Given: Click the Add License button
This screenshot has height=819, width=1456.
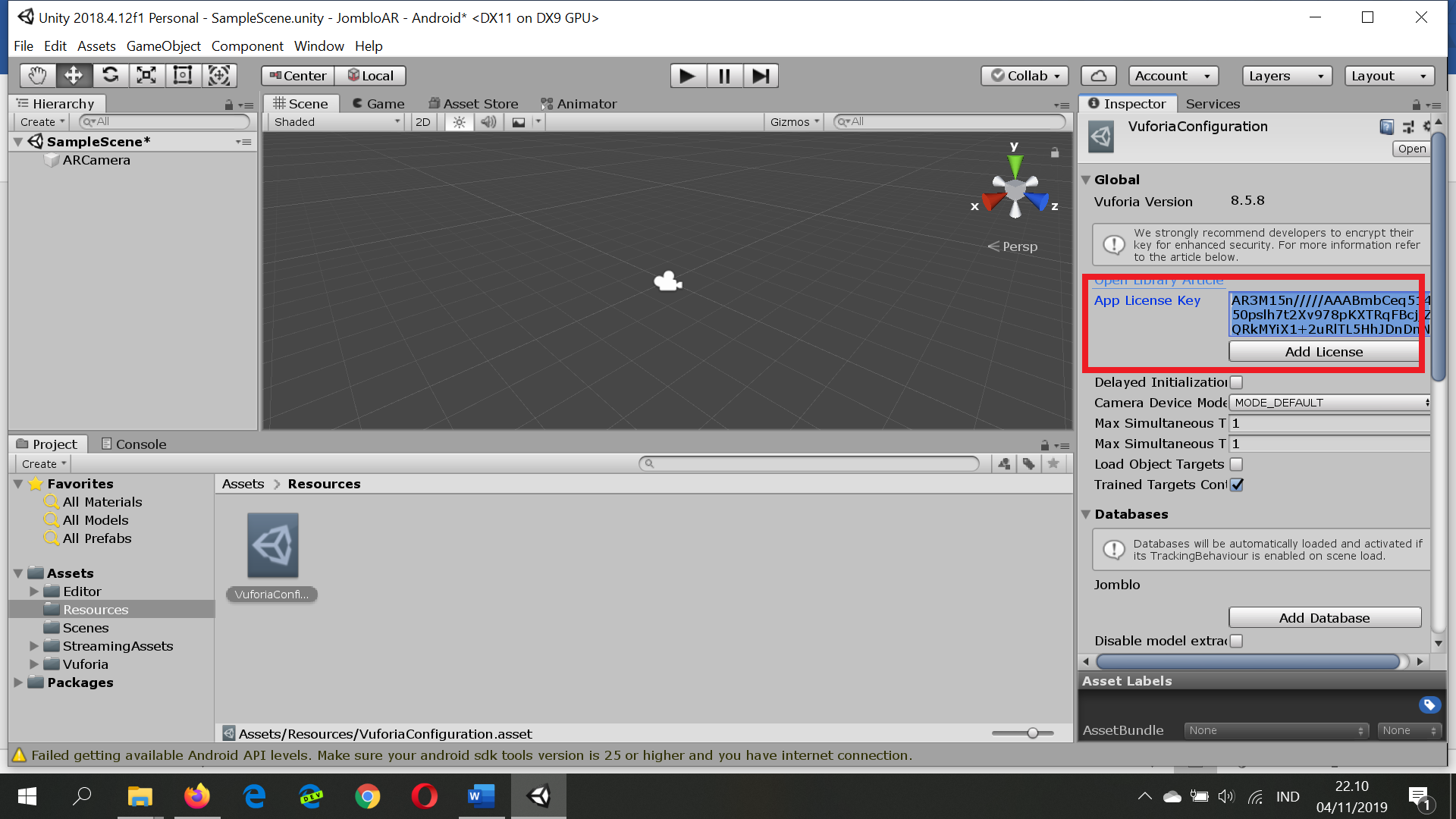Looking at the screenshot, I should pyautogui.click(x=1324, y=352).
